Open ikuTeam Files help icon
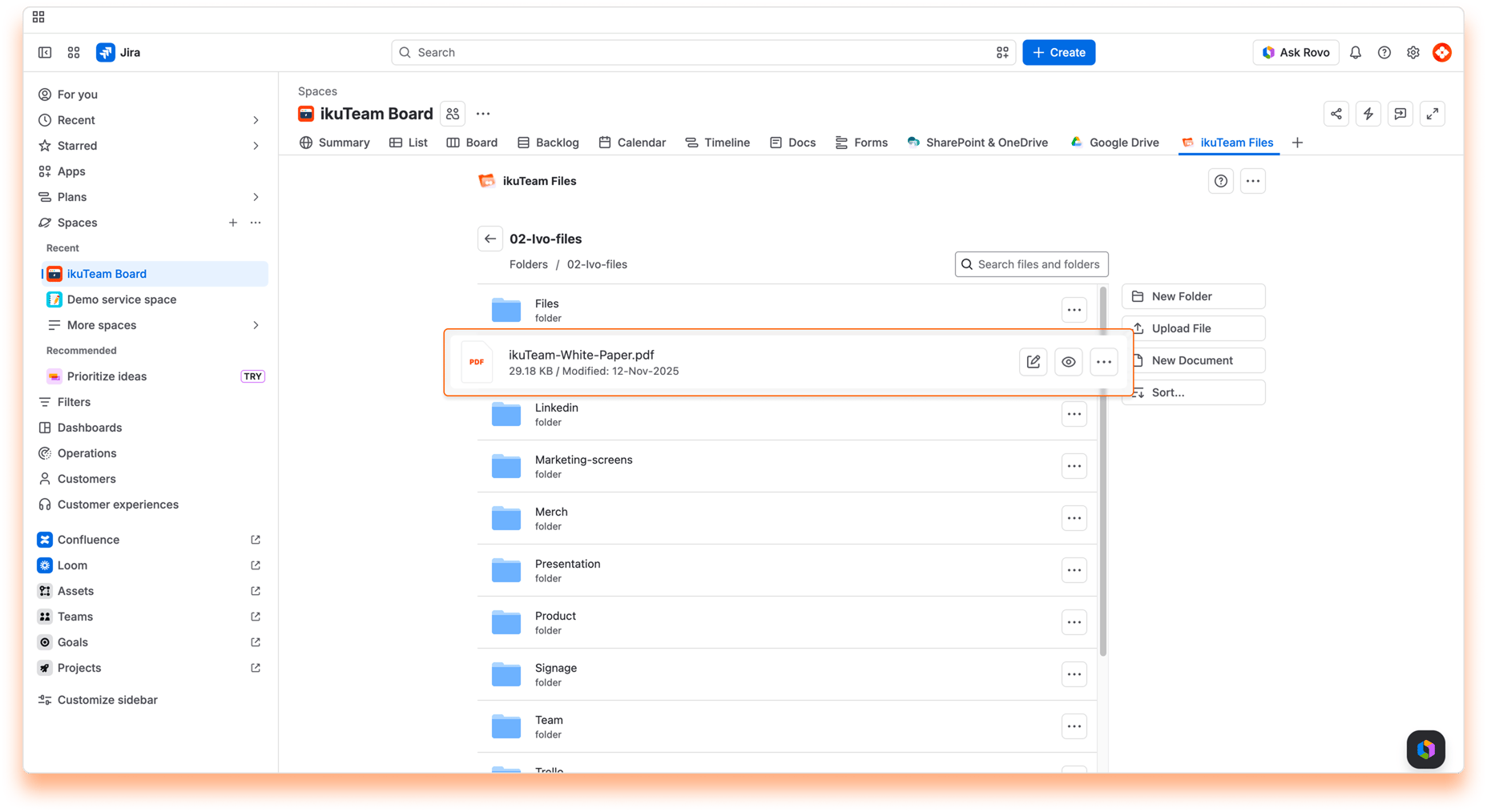The image size is (1487, 812). tap(1221, 181)
